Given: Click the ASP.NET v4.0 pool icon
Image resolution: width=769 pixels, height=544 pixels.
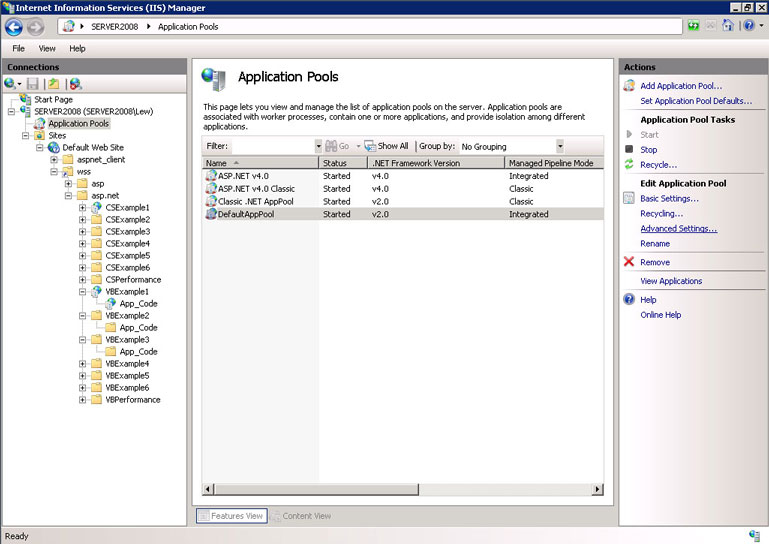Looking at the screenshot, I should pos(211,176).
